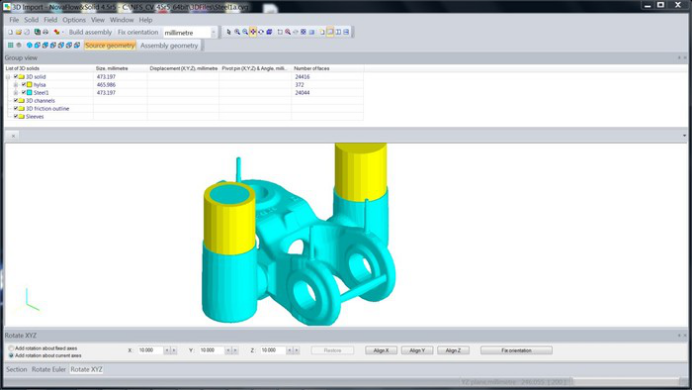The image size is (693, 390).
Task: Toggle the 3D channels checkbox
Action: [15, 100]
